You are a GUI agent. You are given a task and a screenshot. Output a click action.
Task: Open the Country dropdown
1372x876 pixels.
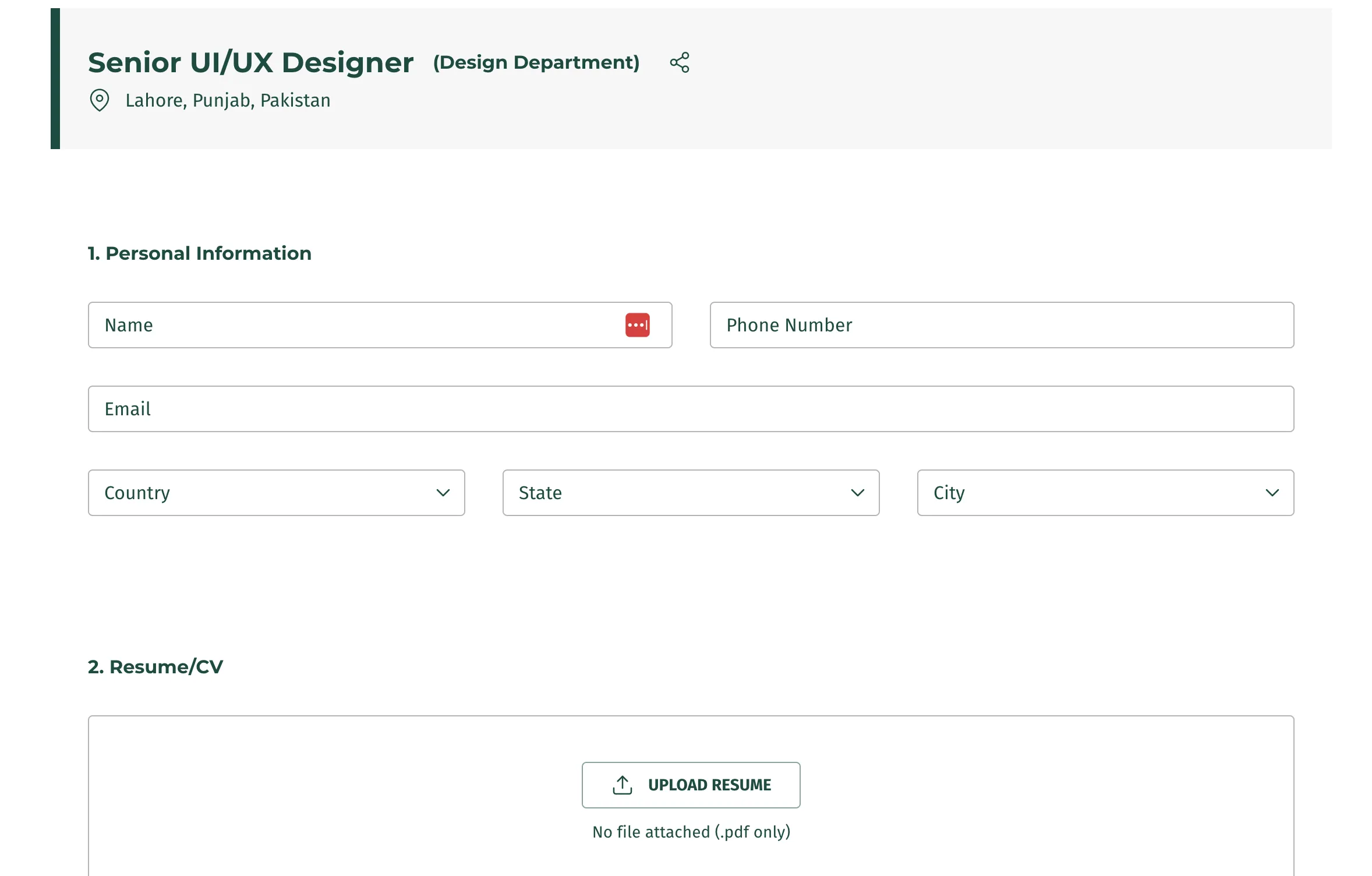click(277, 493)
